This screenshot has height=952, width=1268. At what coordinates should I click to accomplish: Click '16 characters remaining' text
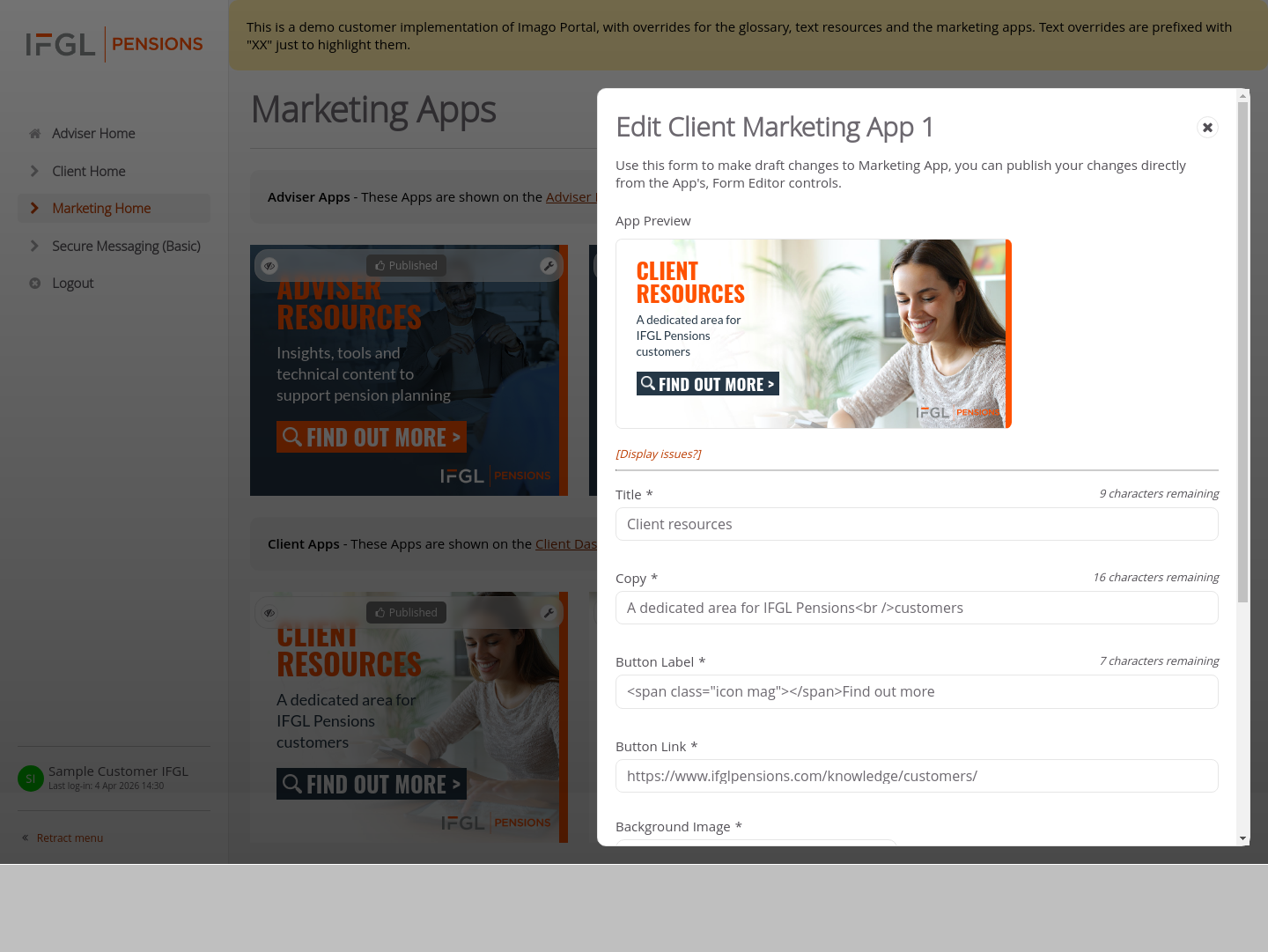[1155, 578]
